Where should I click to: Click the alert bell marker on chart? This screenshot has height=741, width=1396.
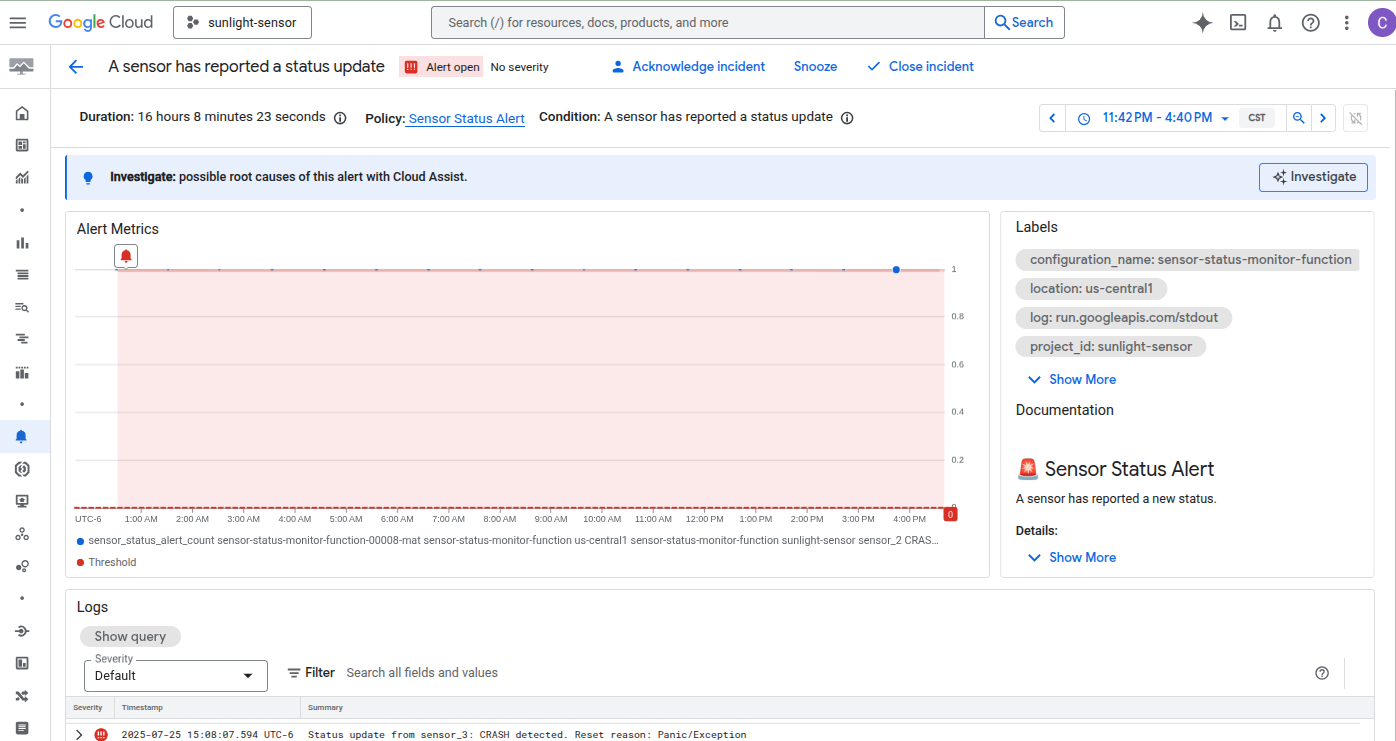pos(126,256)
